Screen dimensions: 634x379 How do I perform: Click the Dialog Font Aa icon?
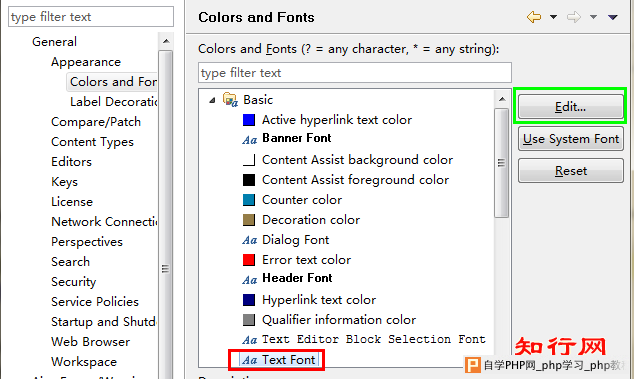(x=249, y=240)
